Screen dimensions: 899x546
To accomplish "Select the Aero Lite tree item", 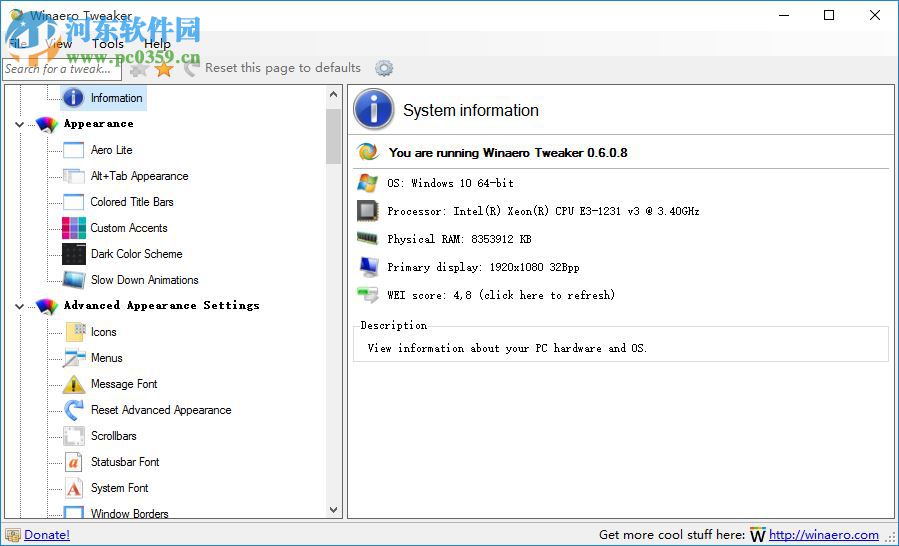I will pos(111,150).
